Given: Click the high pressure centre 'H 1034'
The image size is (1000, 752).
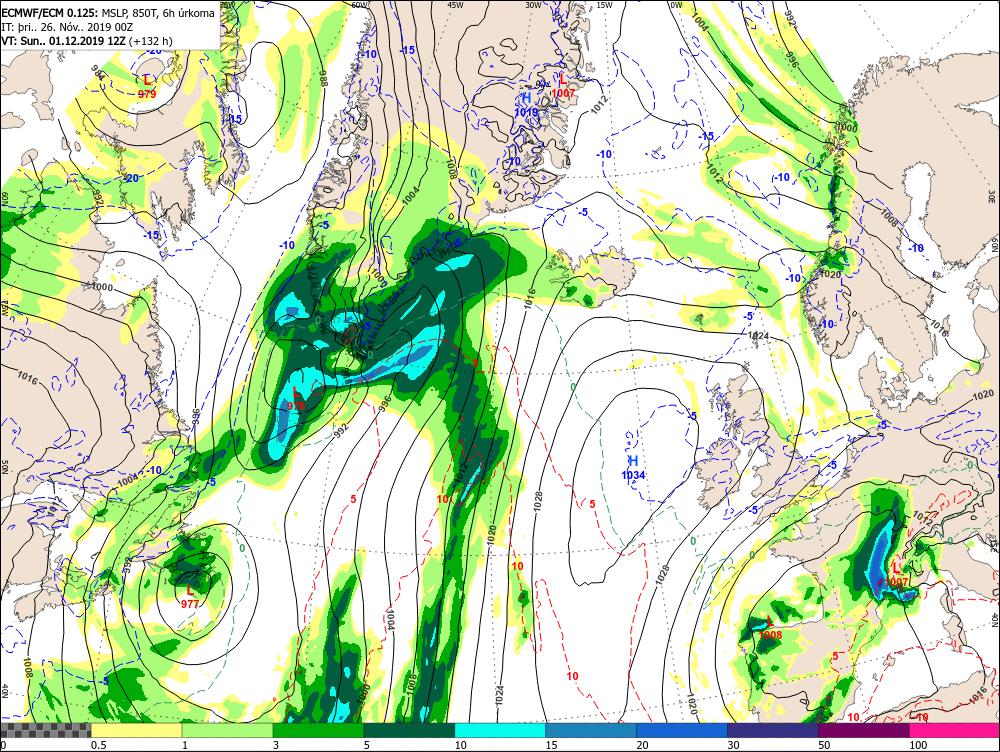Looking at the screenshot, I should [x=633, y=468].
